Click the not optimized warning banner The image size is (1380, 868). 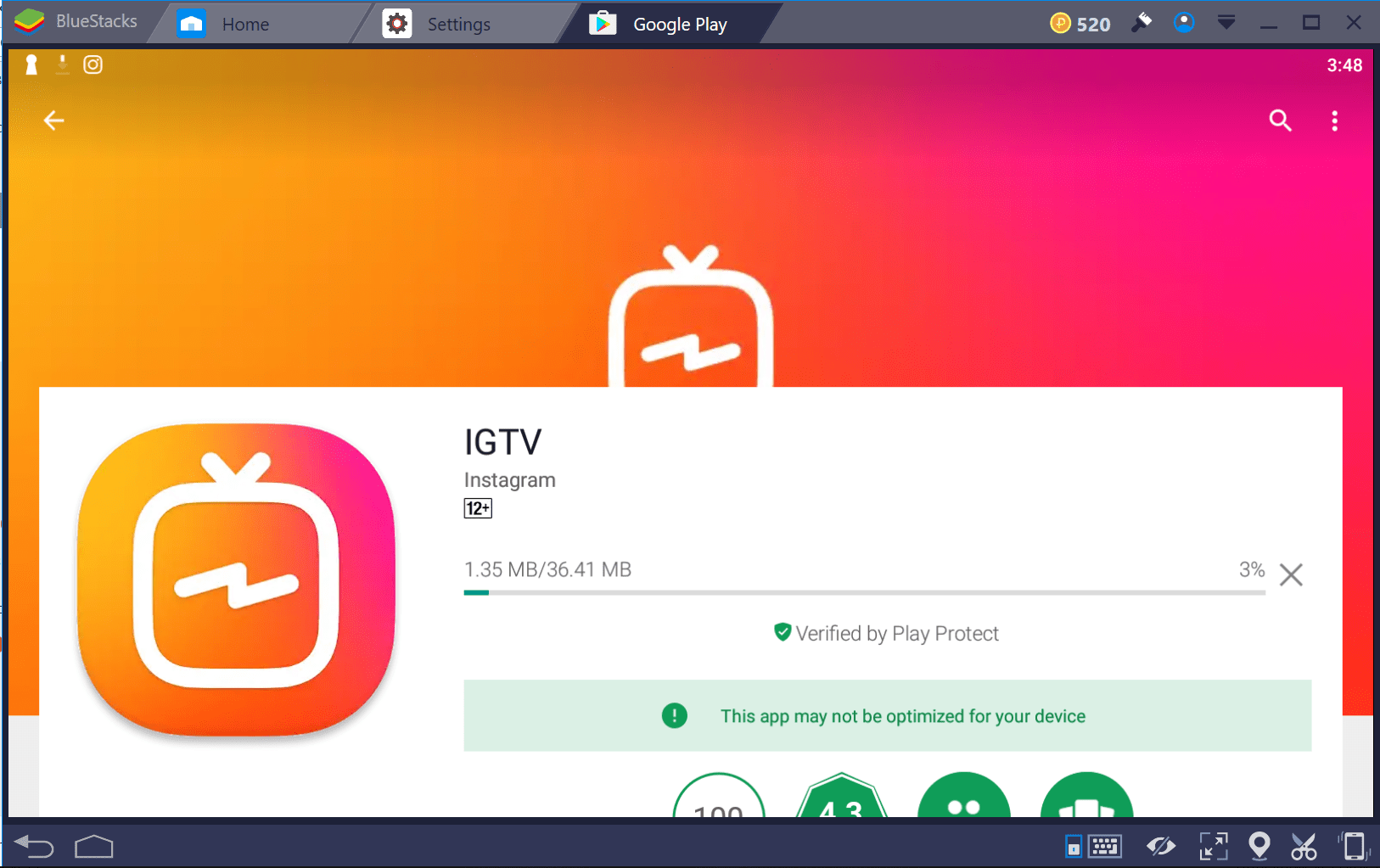[887, 715]
